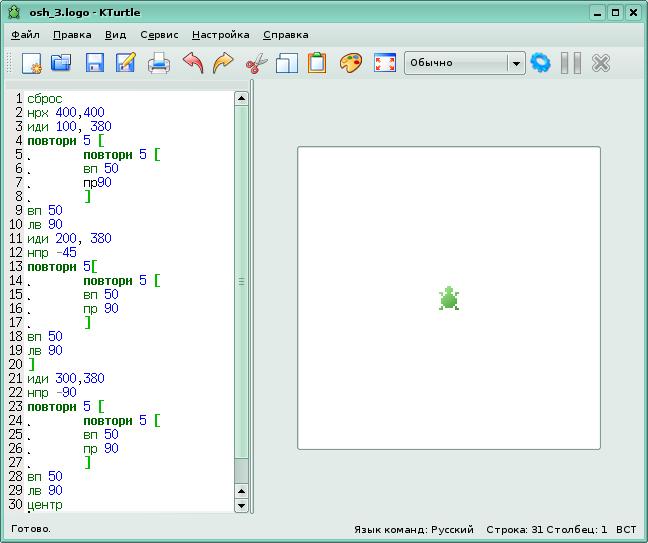Click the open folder icon
Screen dimensions: 648x543
(62, 63)
